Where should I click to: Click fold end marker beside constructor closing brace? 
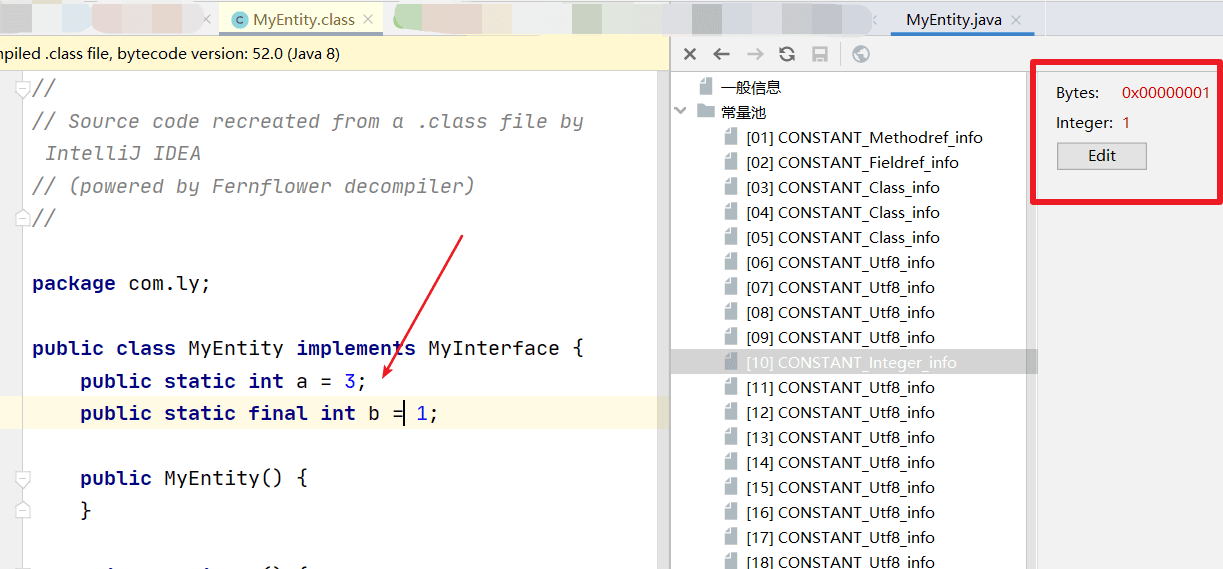click(23, 511)
